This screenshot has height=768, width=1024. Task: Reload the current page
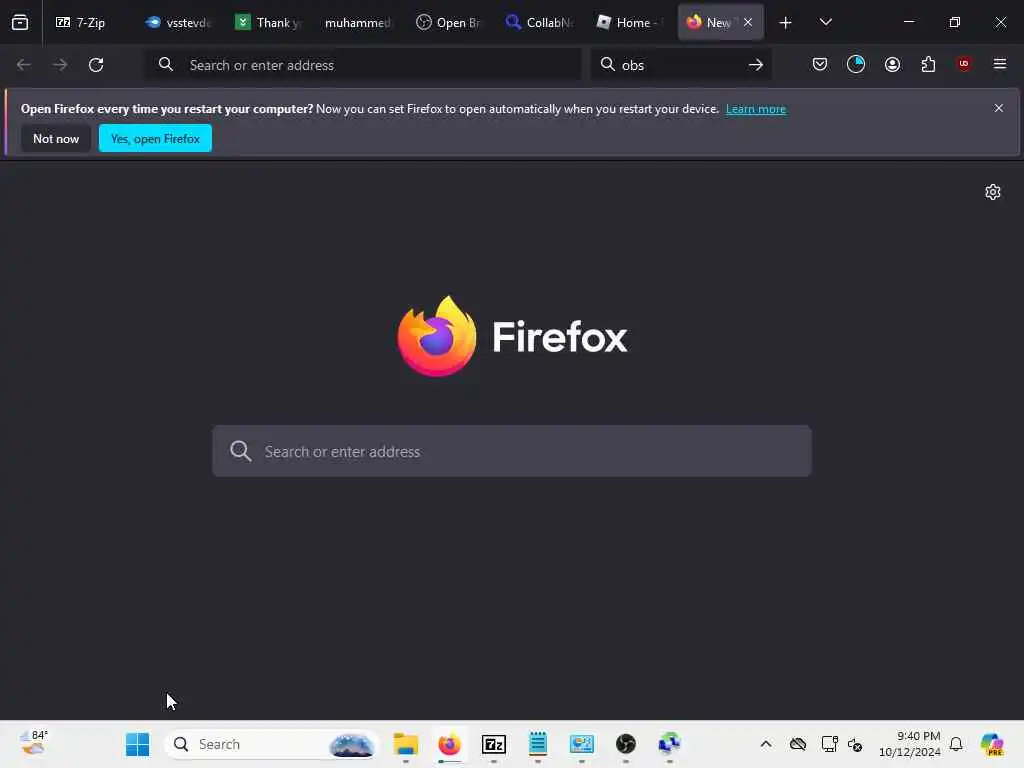click(96, 65)
